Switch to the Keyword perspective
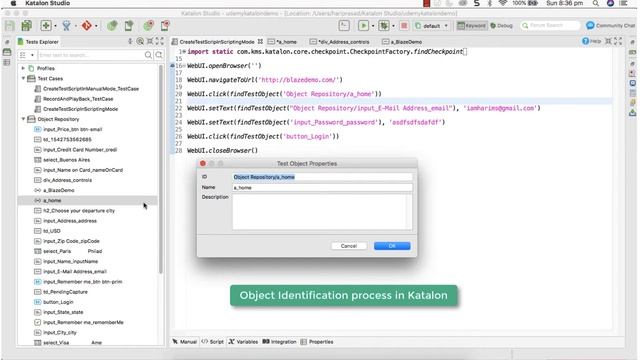The image size is (640, 360). [471, 26]
